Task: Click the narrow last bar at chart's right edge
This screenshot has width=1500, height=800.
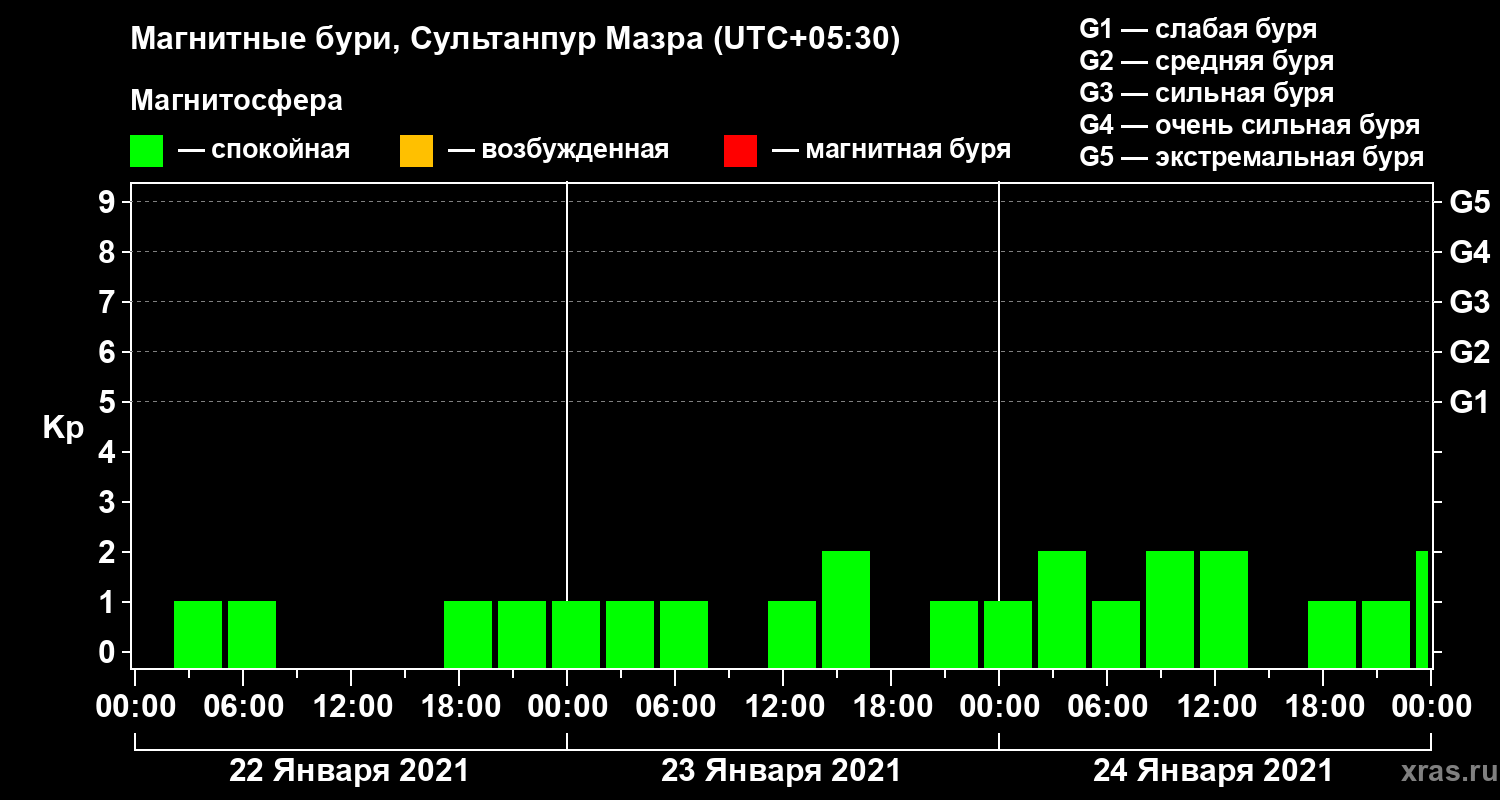Action: [x=1422, y=609]
